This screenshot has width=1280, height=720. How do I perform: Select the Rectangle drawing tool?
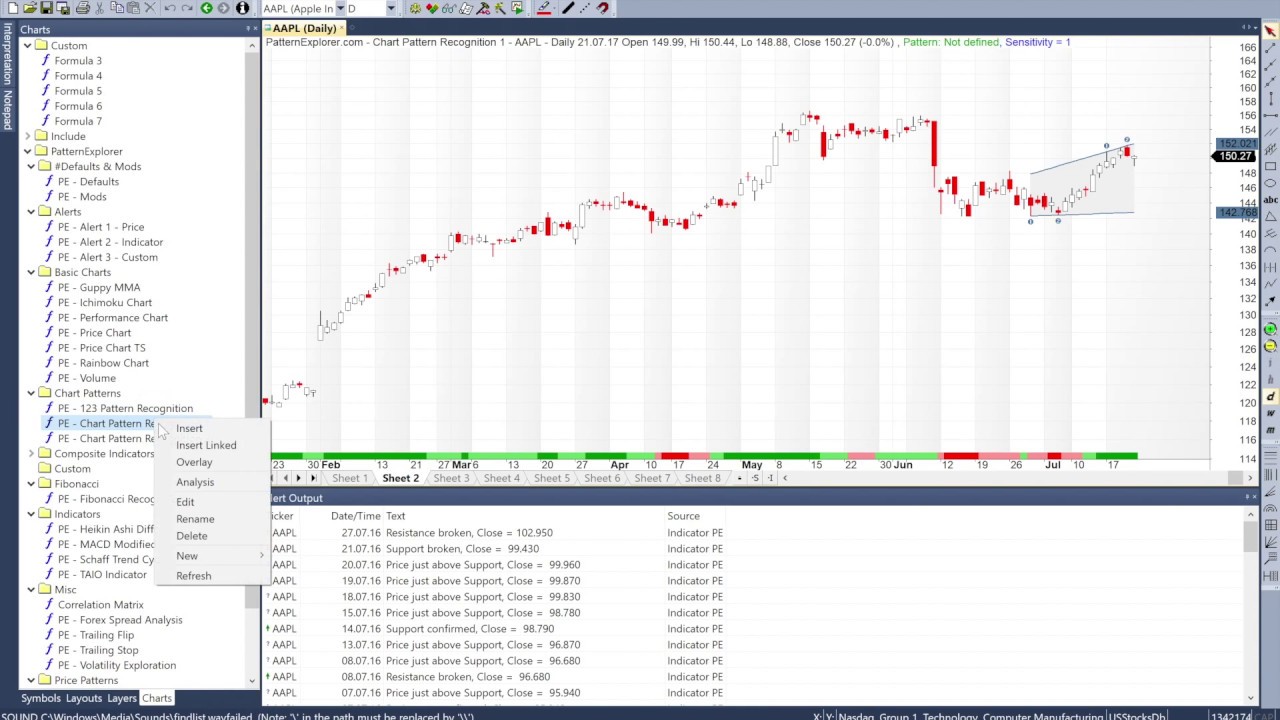coord(1270,166)
